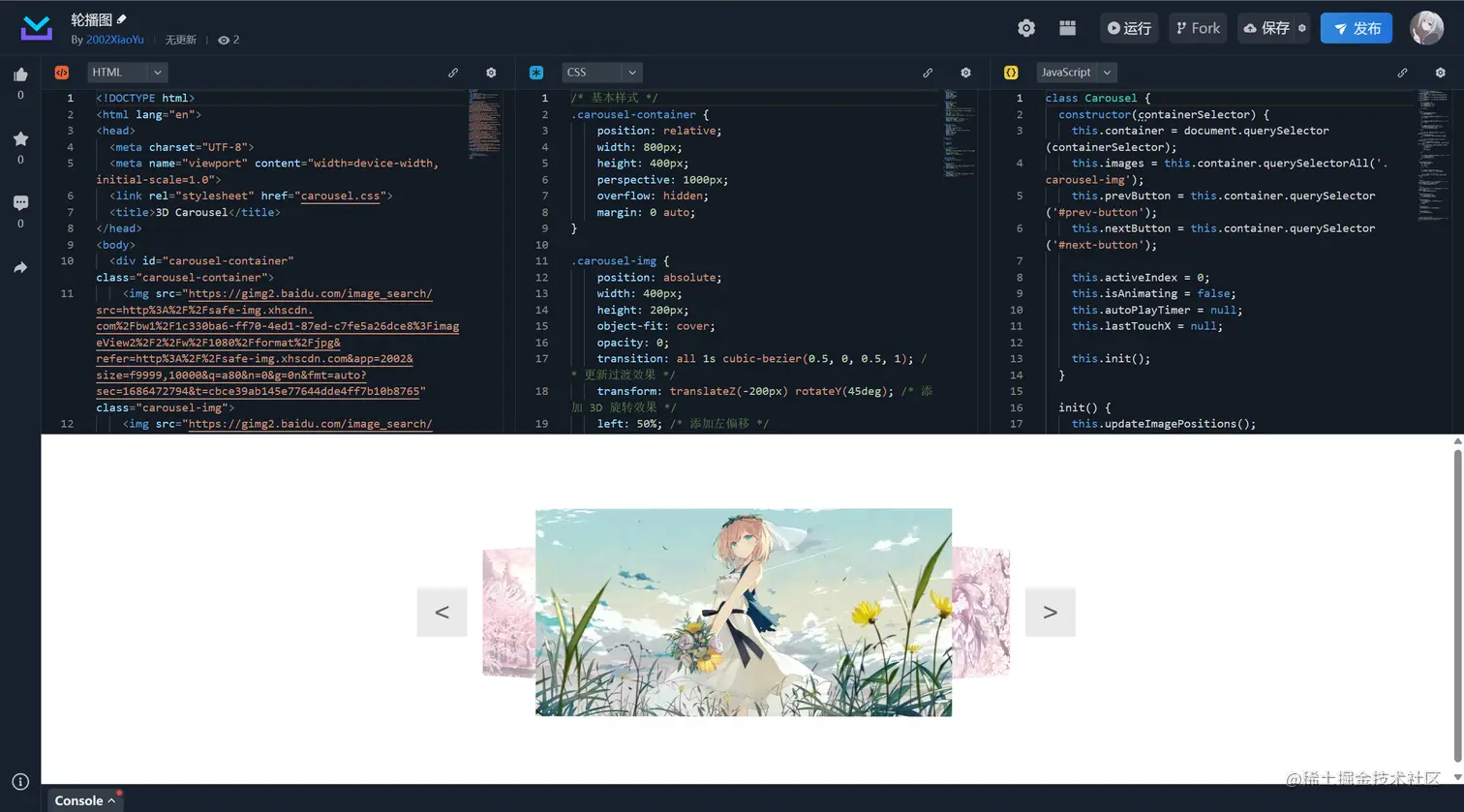
Task: Click right side carousel image
Action: coord(981,613)
